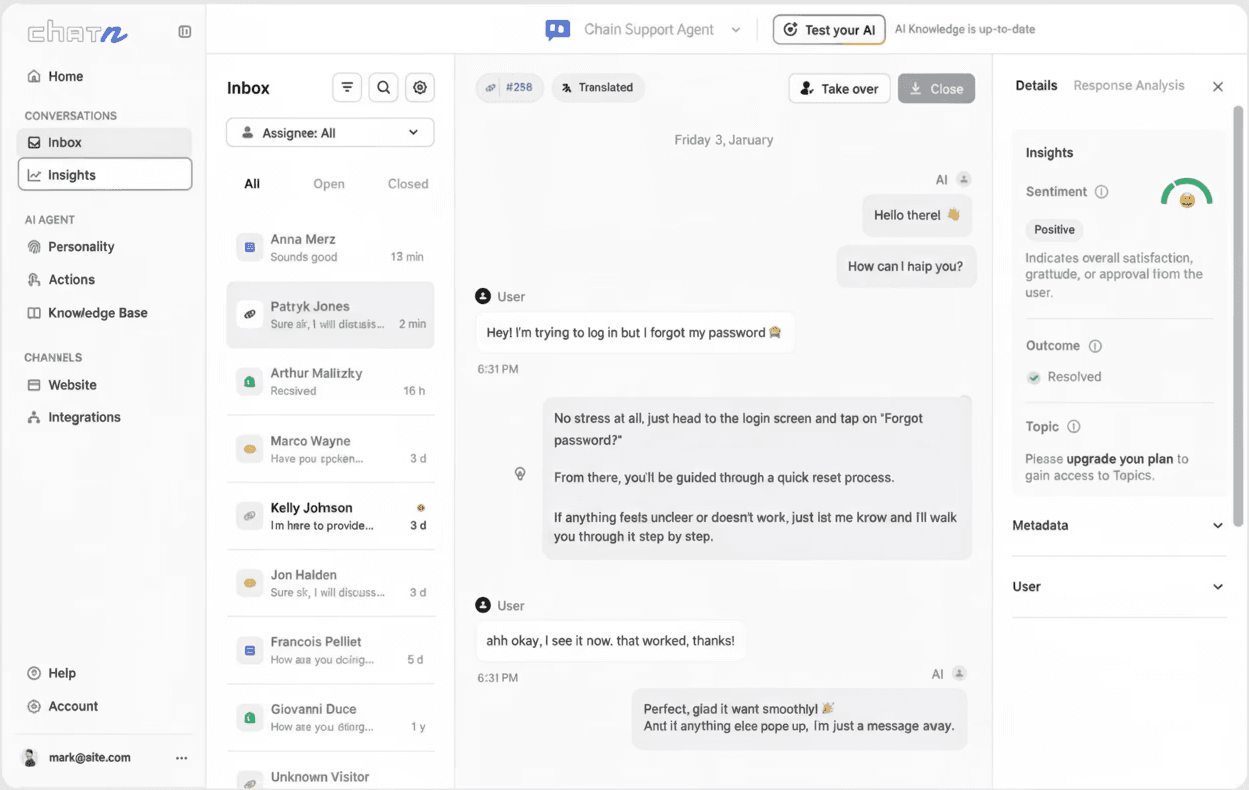Viewport: 1249px width, 790px height.
Task: Click the Translated chip
Action: point(598,87)
